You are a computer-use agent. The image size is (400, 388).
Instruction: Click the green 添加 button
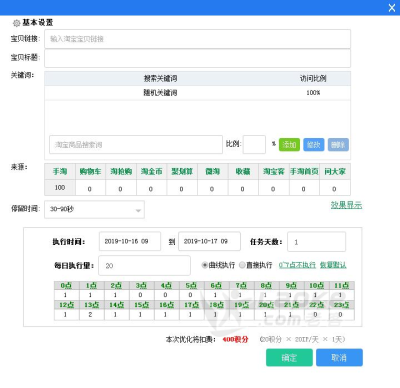289,145
